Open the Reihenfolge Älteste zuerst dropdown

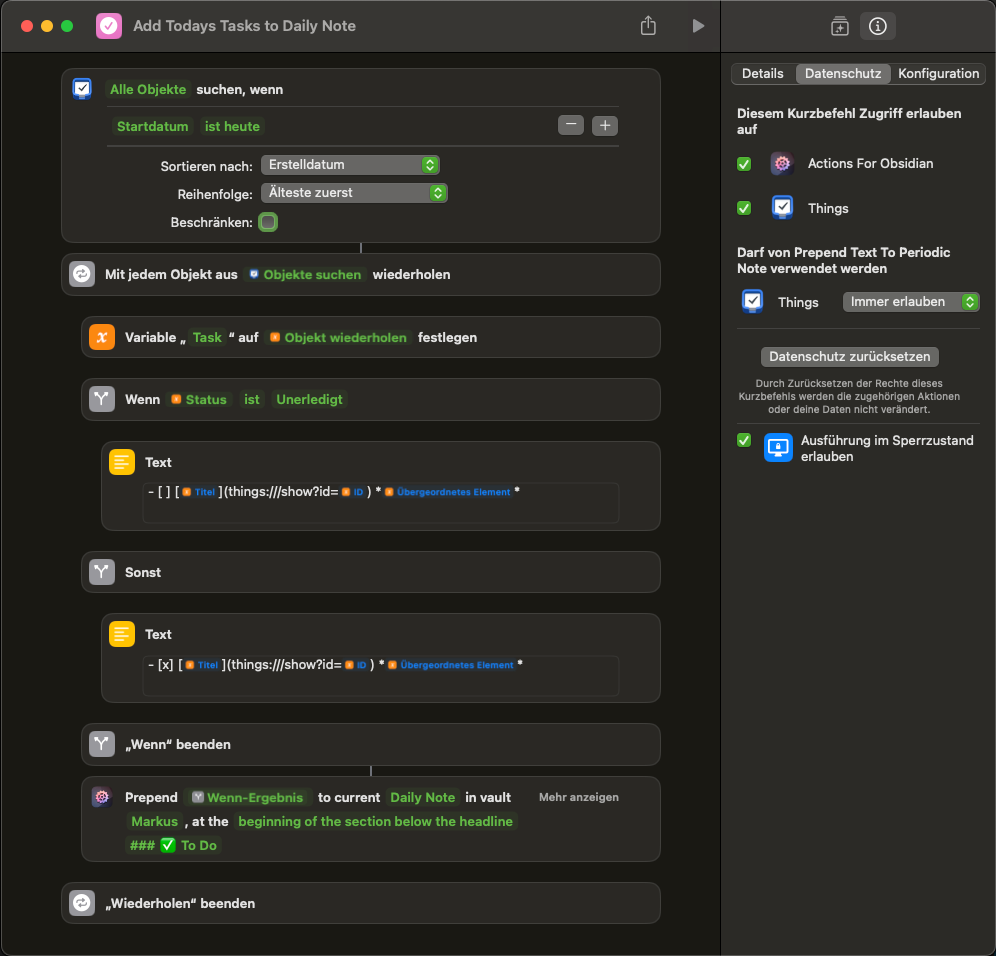[354, 193]
